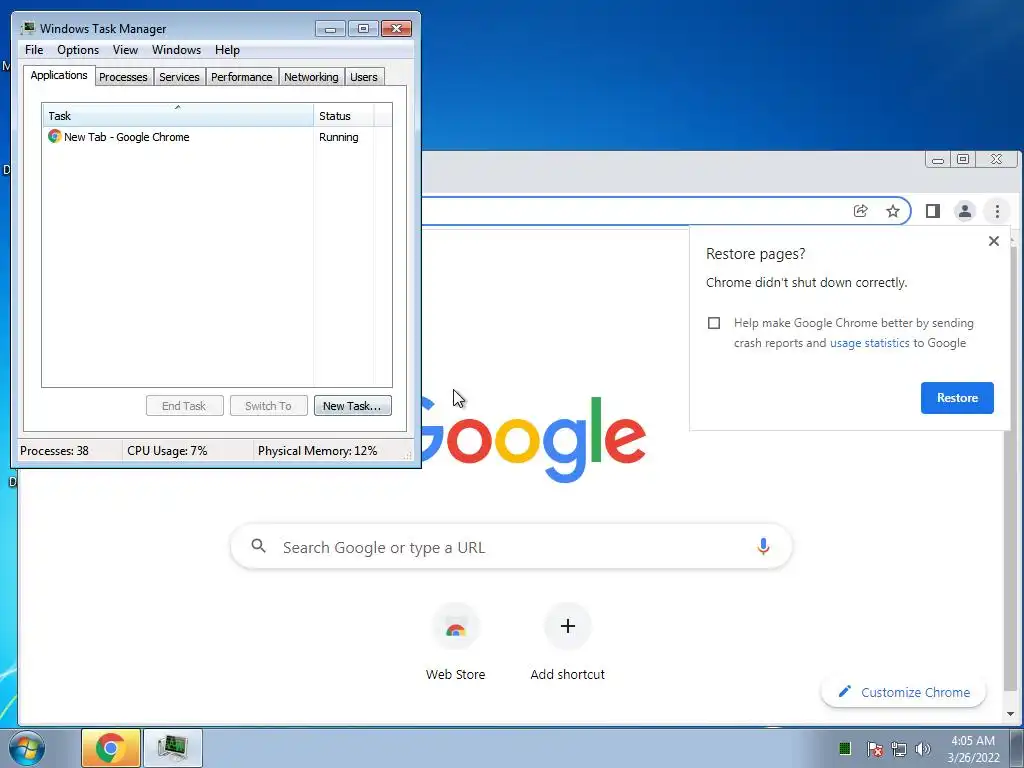This screenshot has height=768, width=1024.
Task: Click the Add shortcut plus icon
Action: [x=568, y=626]
